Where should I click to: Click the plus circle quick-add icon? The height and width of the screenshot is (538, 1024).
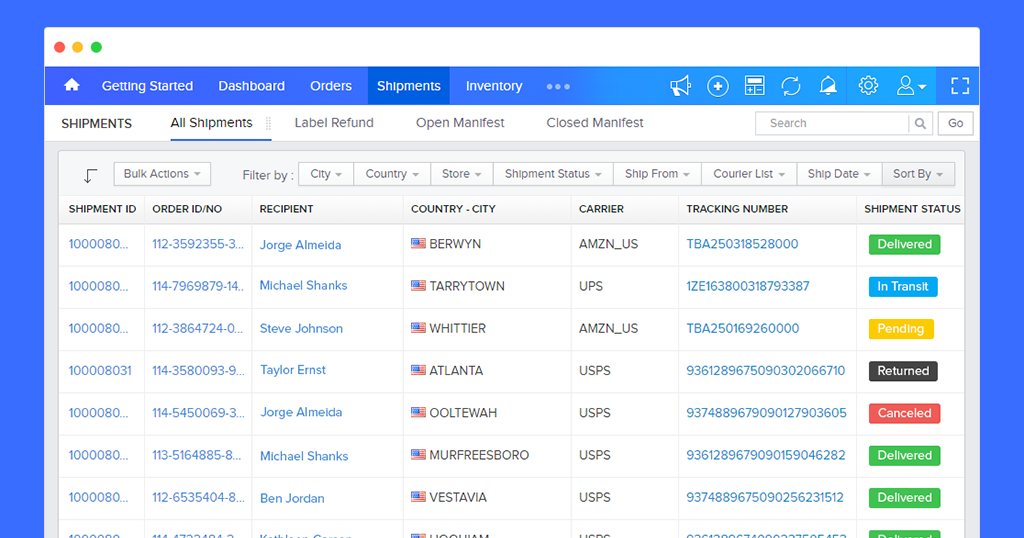[x=717, y=86]
